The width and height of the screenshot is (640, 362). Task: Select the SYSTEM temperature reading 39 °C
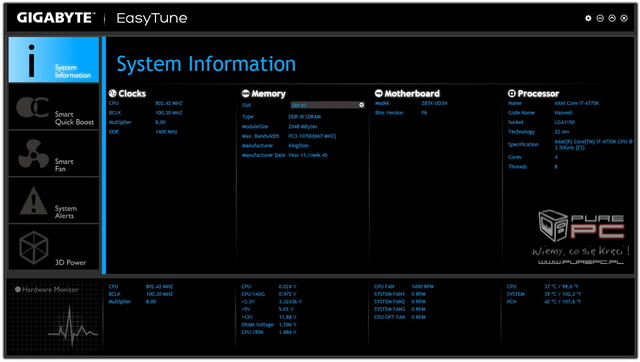[x=562, y=294]
